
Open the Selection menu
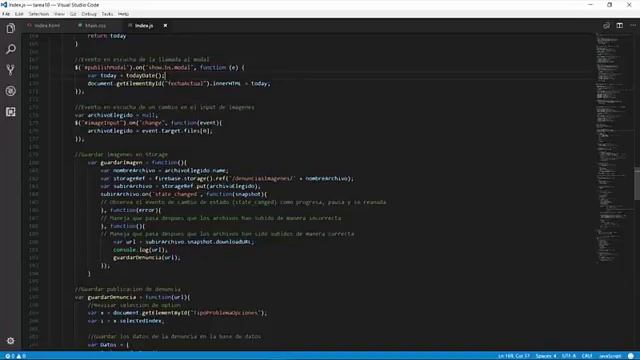point(39,14)
